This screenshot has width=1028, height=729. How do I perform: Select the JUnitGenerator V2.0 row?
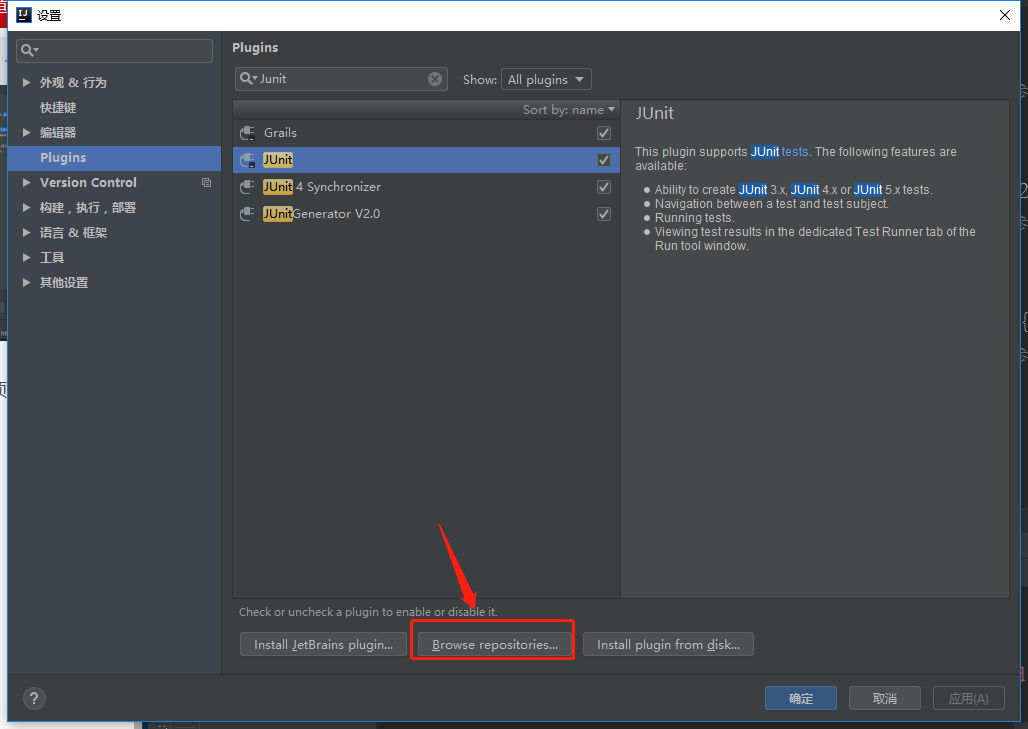[426, 214]
